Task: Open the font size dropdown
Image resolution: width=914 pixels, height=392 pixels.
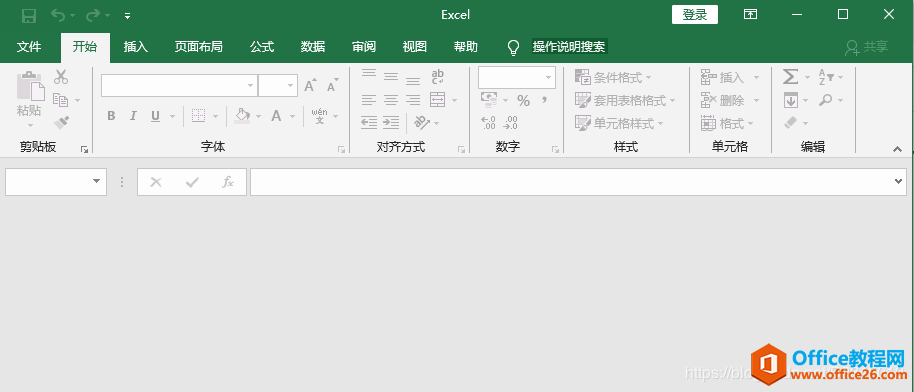Action: pos(291,86)
